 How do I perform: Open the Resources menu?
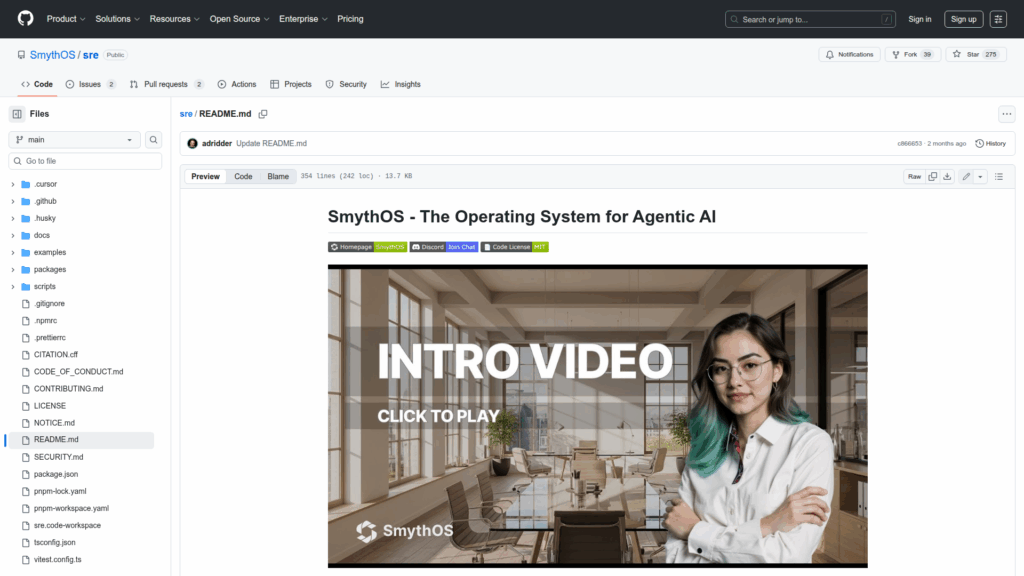pos(174,19)
